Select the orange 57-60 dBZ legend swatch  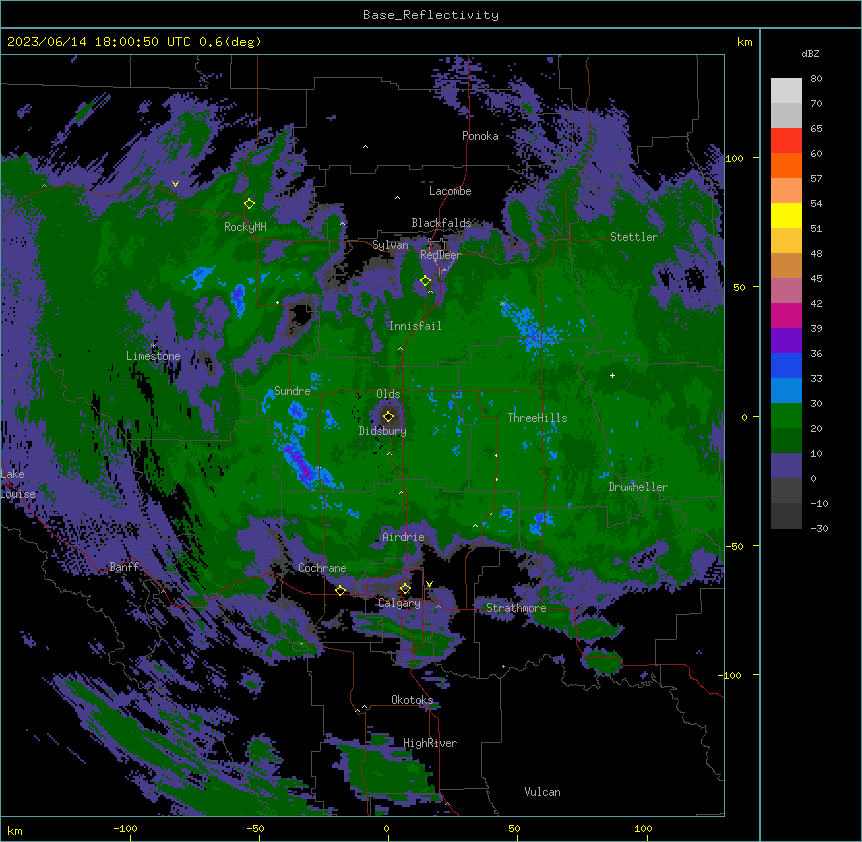[x=786, y=165]
